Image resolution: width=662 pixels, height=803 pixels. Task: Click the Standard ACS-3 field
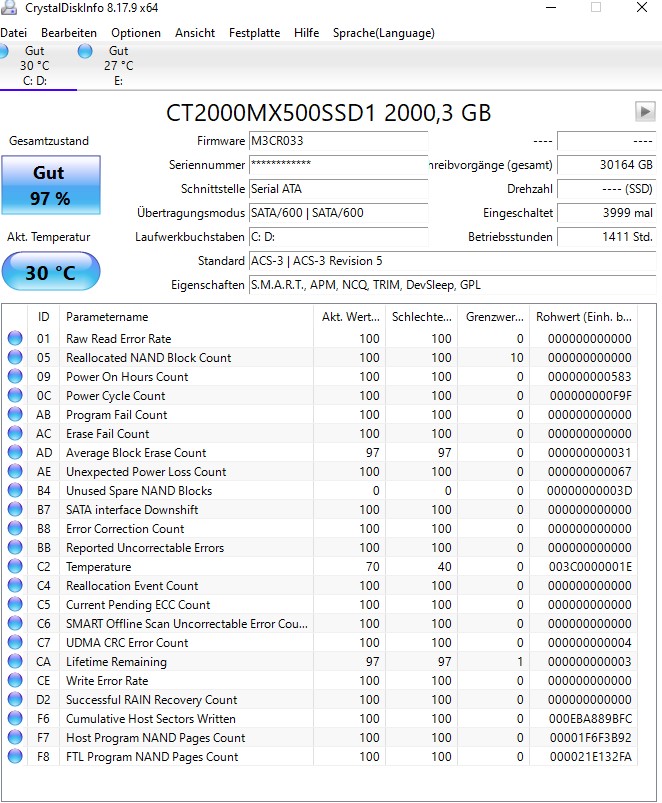(452, 261)
